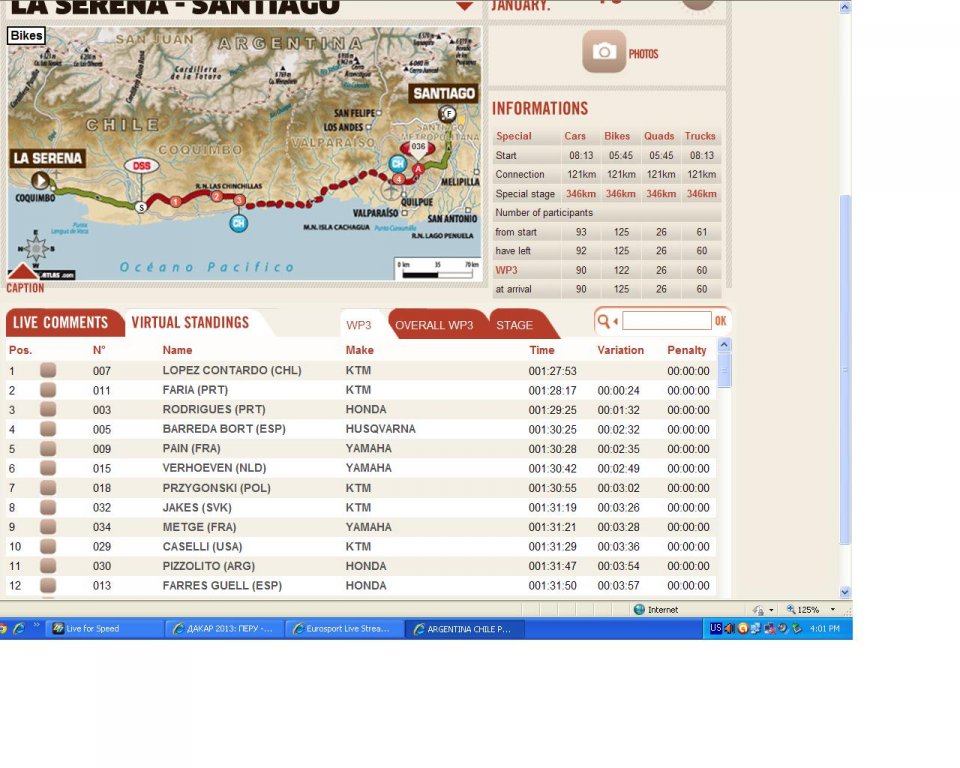Open the Photos link
This screenshot has height=768, width=960.
[x=643, y=54]
